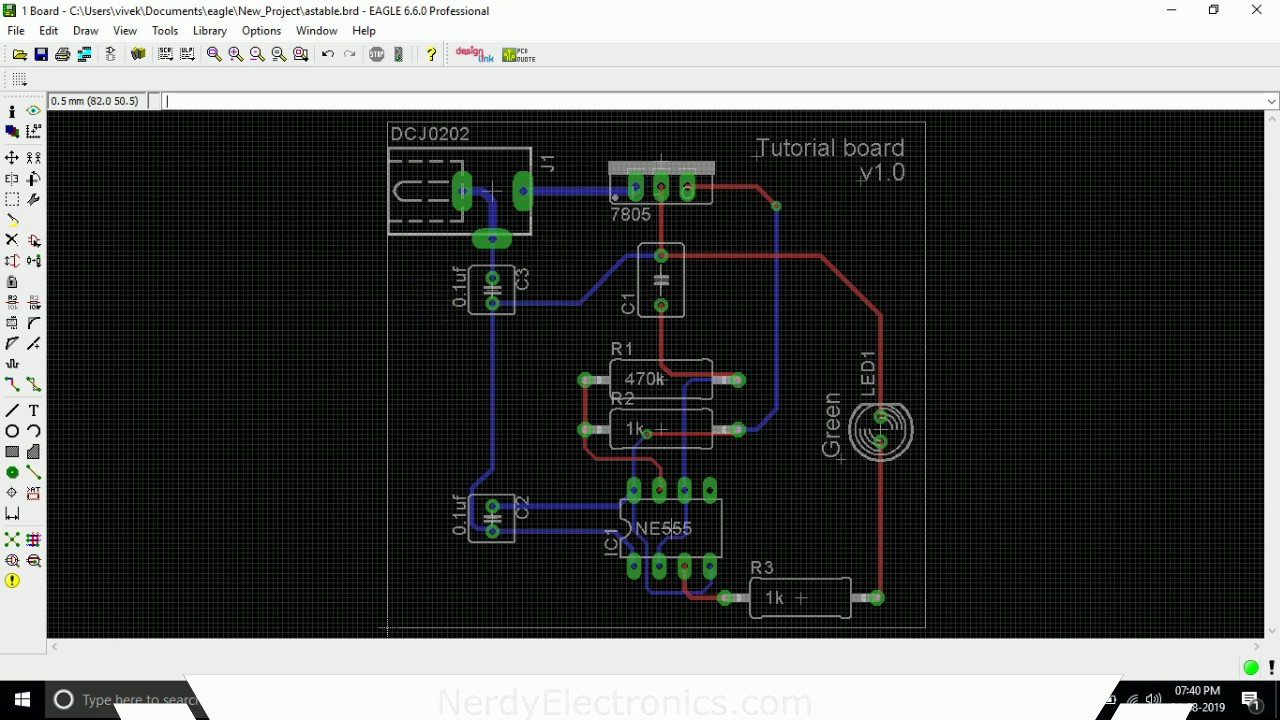The width and height of the screenshot is (1280, 720).
Task: Select the Arc tool
Action: point(34,431)
